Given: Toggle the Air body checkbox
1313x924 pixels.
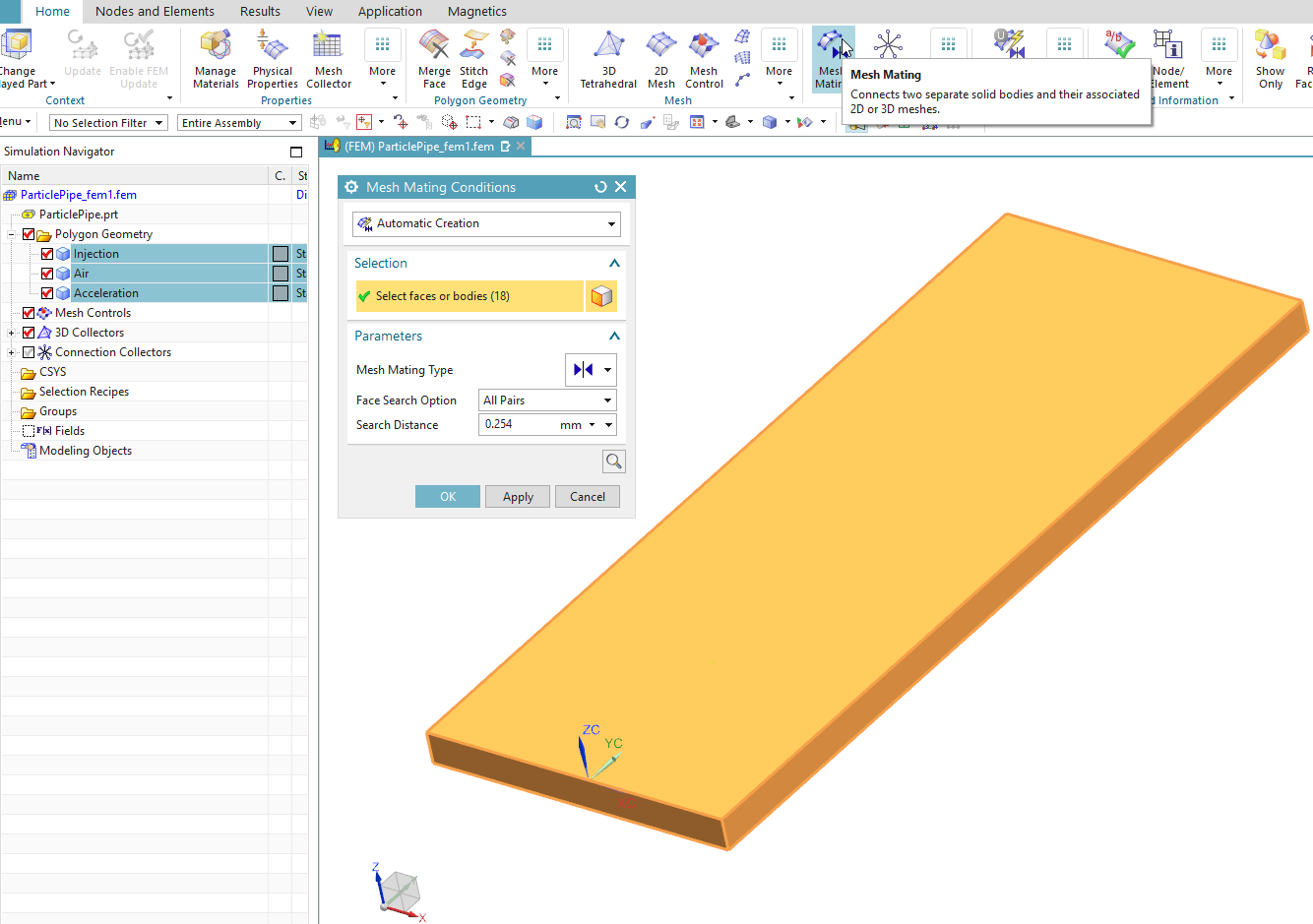Looking at the screenshot, I should (x=47, y=274).
